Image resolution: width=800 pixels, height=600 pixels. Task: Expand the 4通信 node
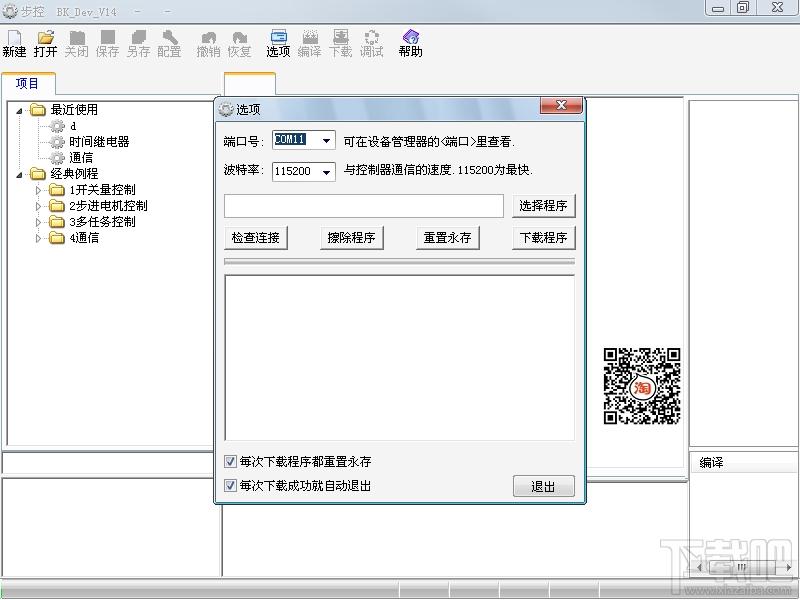[x=38, y=238]
